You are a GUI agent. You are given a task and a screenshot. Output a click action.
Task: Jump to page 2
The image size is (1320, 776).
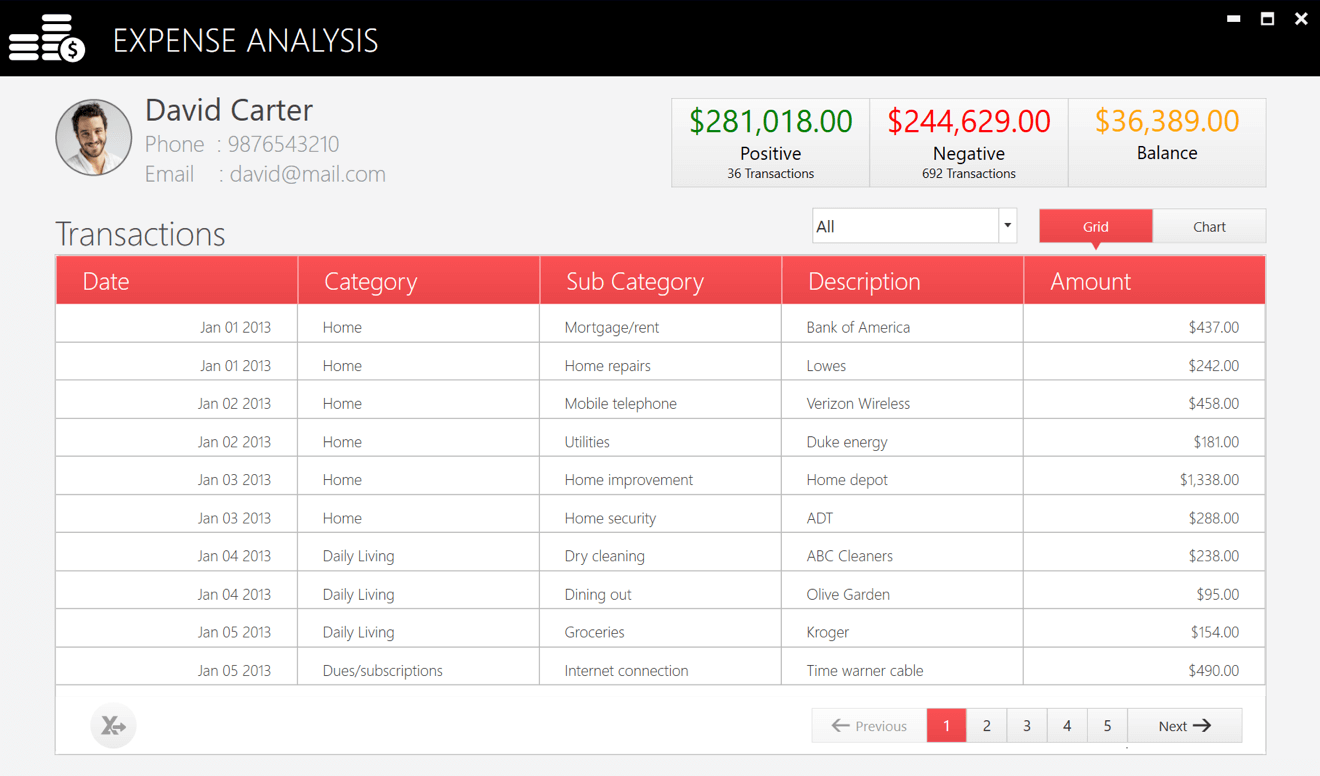[x=987, y=726]
